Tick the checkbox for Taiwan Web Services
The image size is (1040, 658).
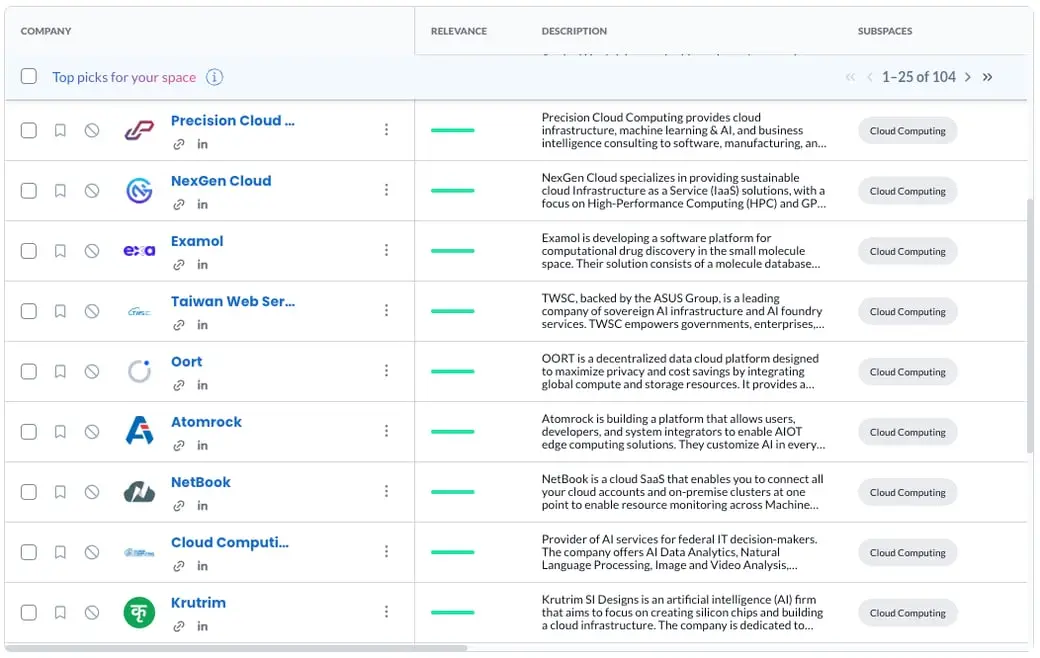29,311
